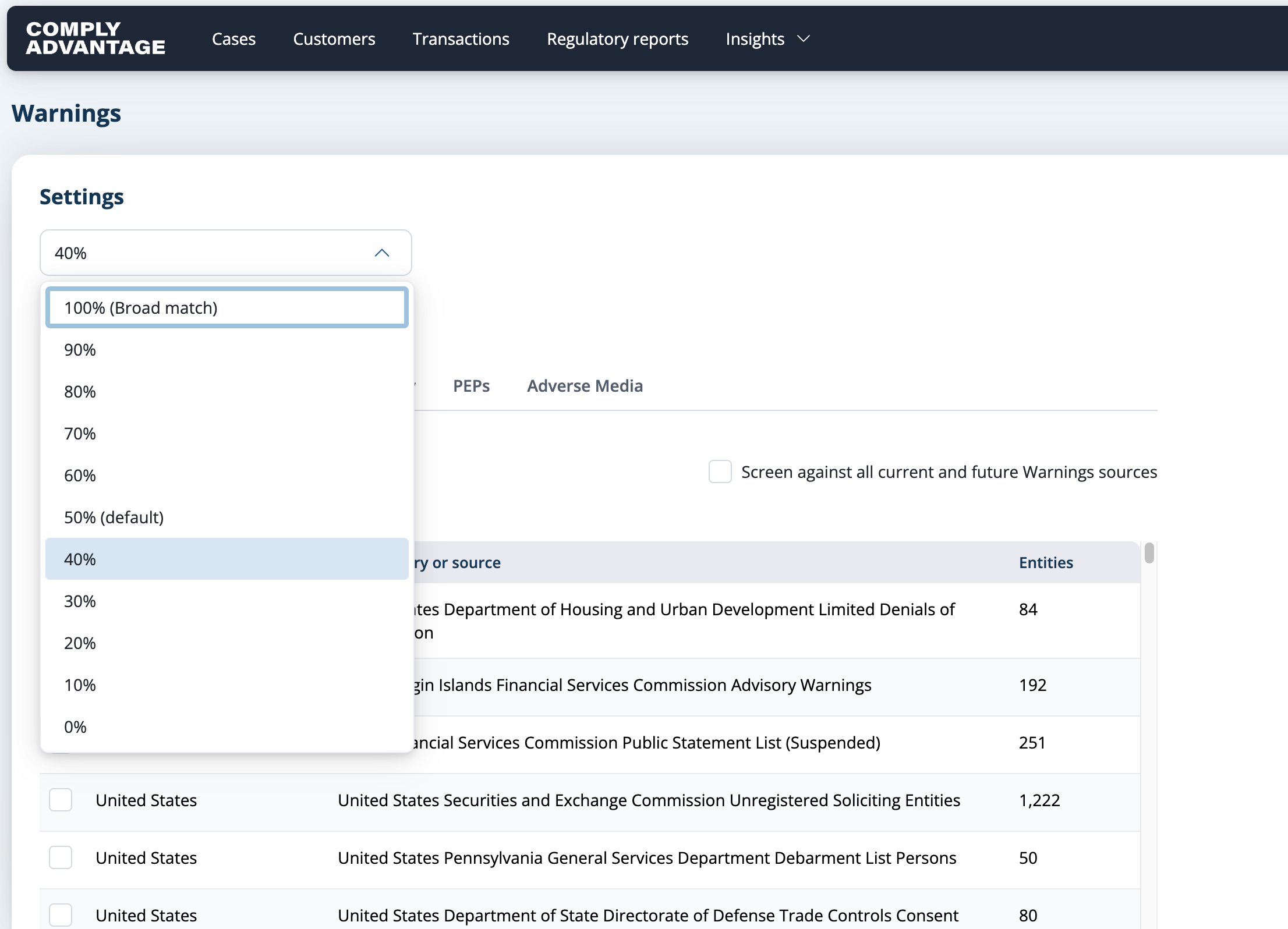Viewport: 1288px width, 929px height.
Task: Click the entity count 80
Action: [x=1028, y=916]
